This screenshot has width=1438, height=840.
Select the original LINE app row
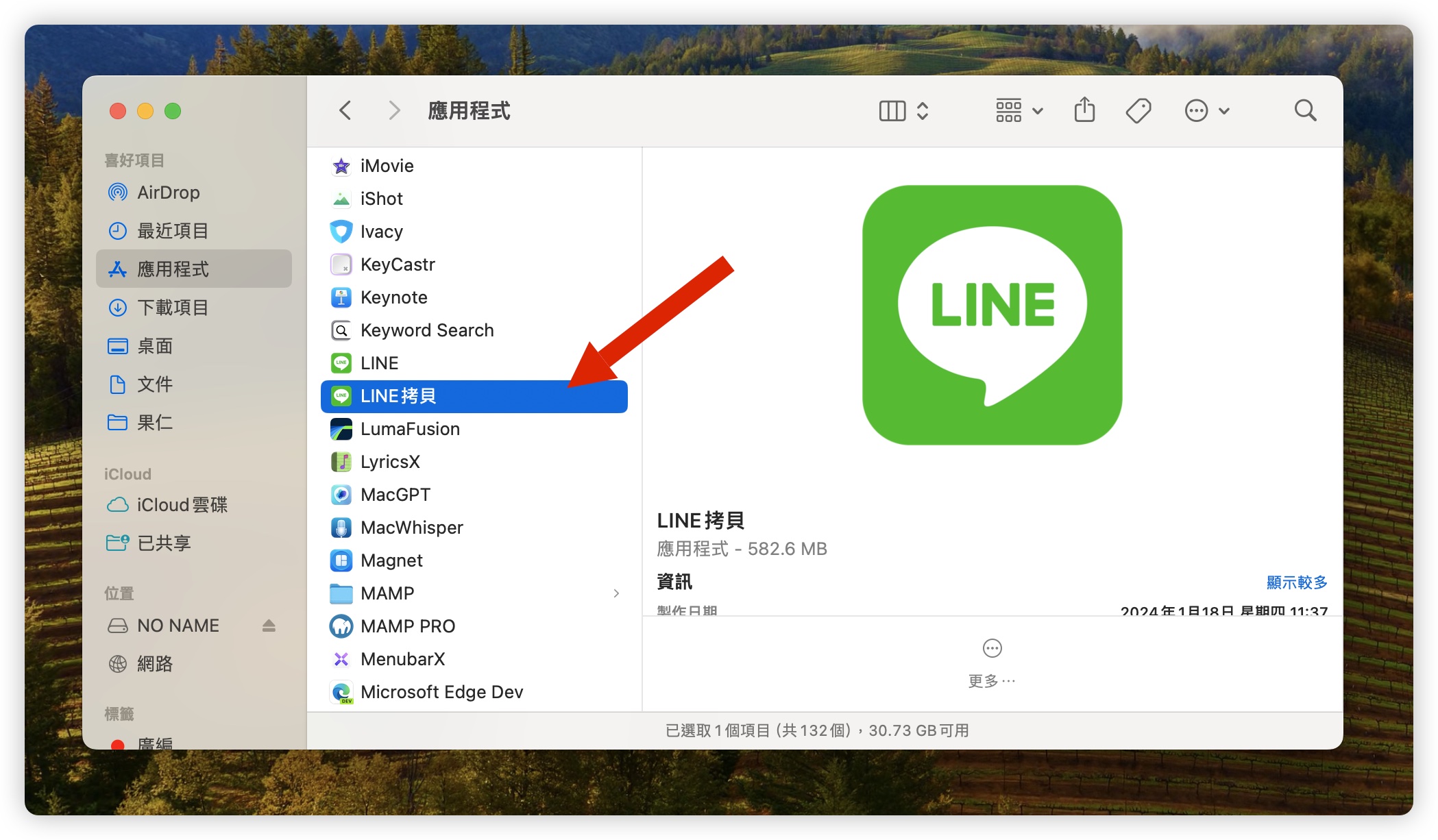(474, 363)
